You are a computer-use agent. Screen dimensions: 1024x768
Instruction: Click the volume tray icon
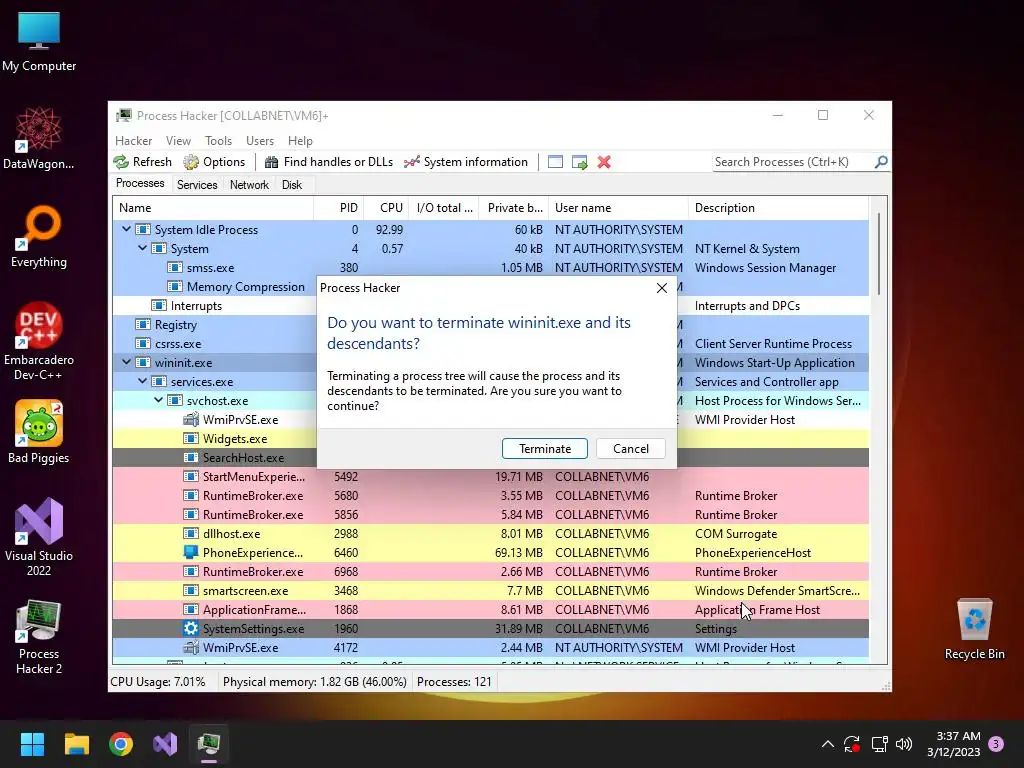click(x=904, y=744)
